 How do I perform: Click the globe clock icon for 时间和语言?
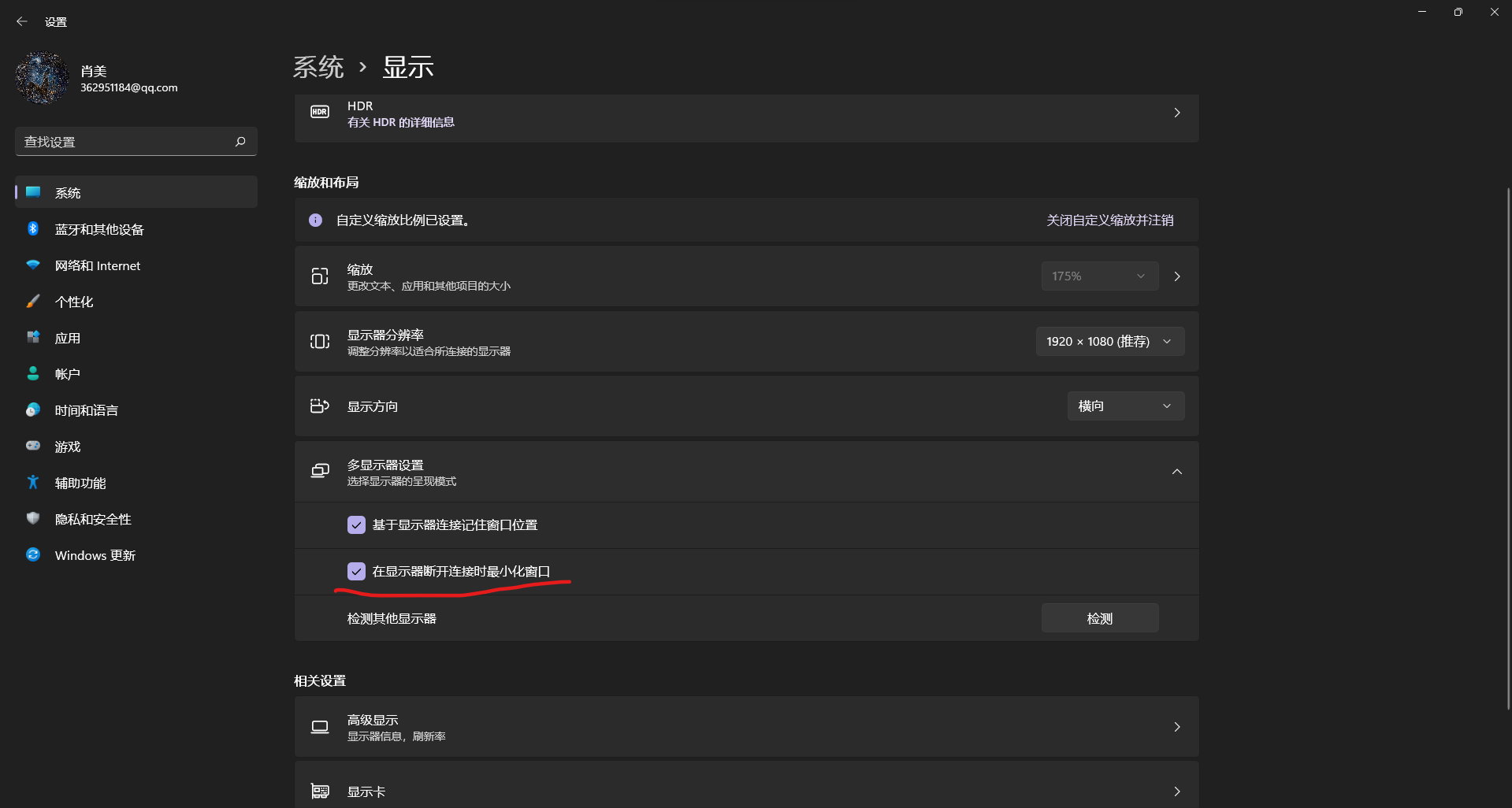pyautogui.click(x=33, y=410)
